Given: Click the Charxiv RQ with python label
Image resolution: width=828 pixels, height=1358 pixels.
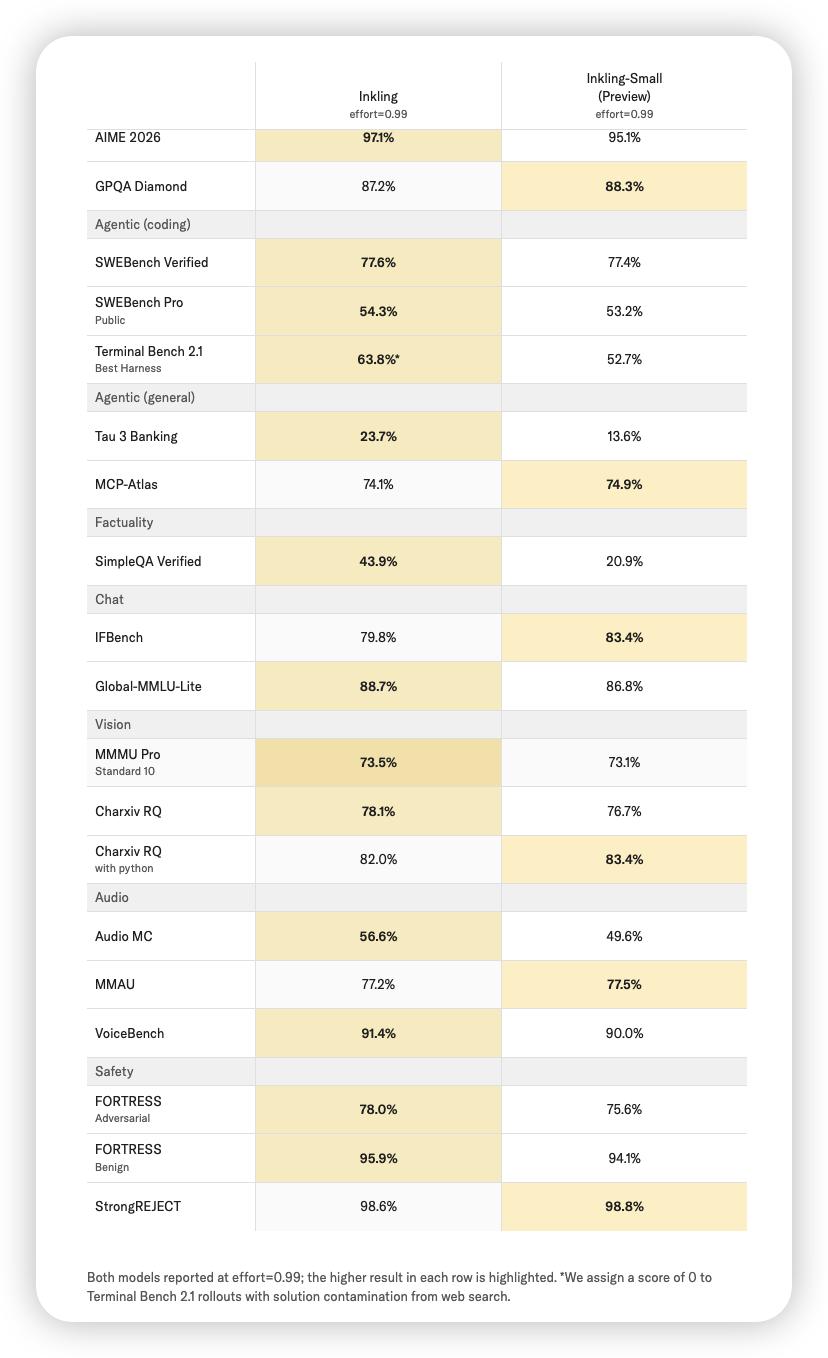Looking at the screenshot, I should [x=128, y=859].
